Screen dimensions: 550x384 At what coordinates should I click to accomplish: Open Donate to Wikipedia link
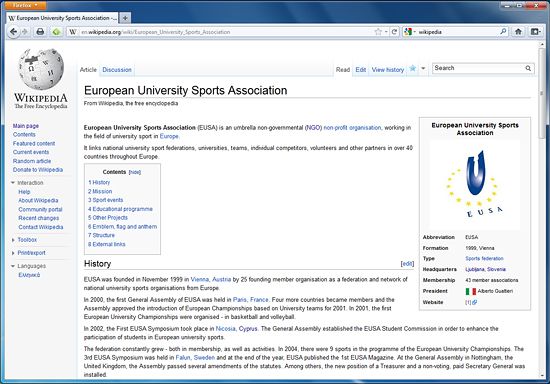[38, 170]
